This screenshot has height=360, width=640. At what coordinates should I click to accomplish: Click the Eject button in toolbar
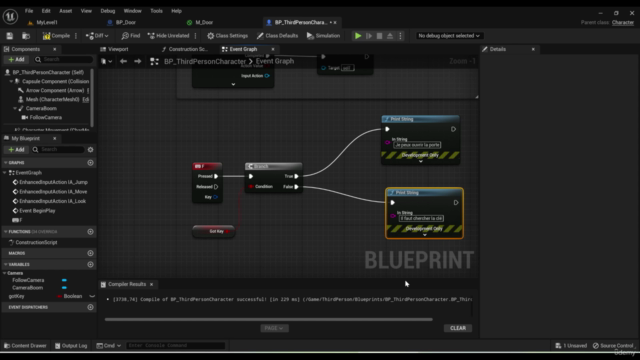[x=390, y=36]
